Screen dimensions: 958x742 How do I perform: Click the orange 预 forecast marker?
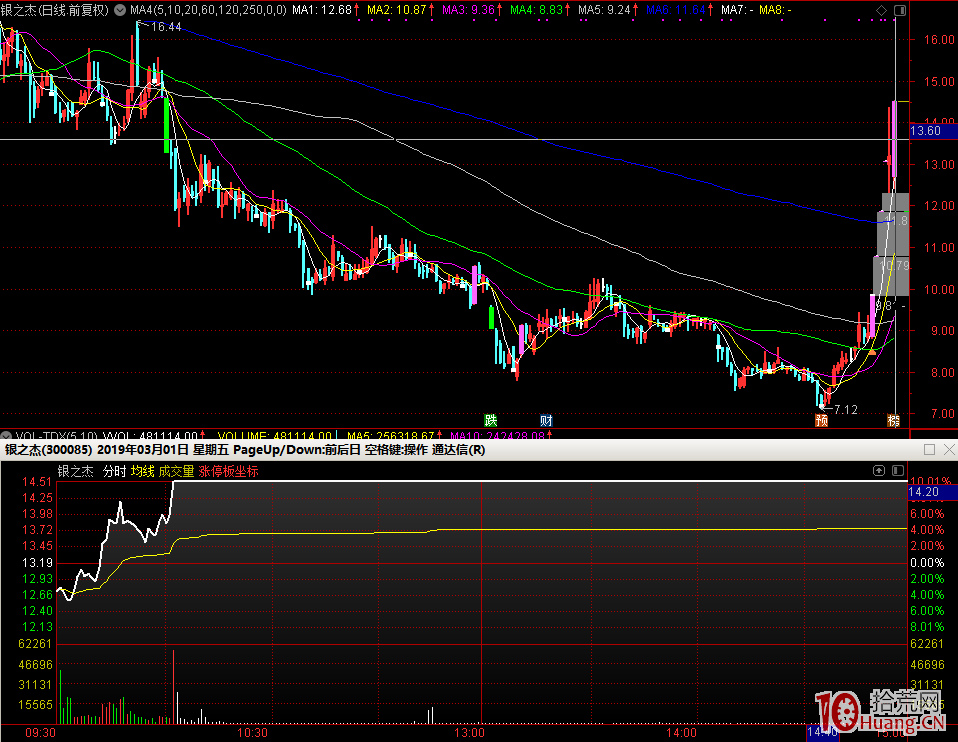[x=822, y=421]
